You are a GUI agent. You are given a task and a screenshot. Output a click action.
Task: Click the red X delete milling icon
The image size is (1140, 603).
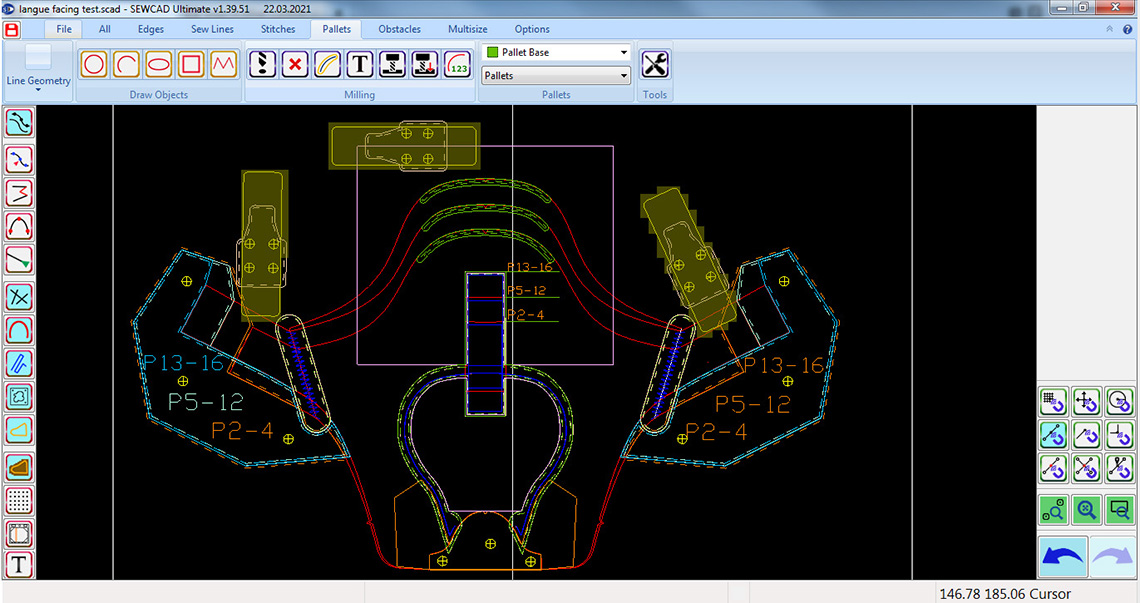[294, 64]
